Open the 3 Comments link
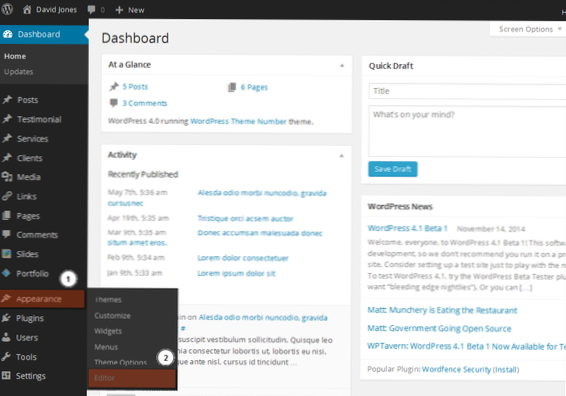This screenshot has width=566, height=396. (144, 103)
